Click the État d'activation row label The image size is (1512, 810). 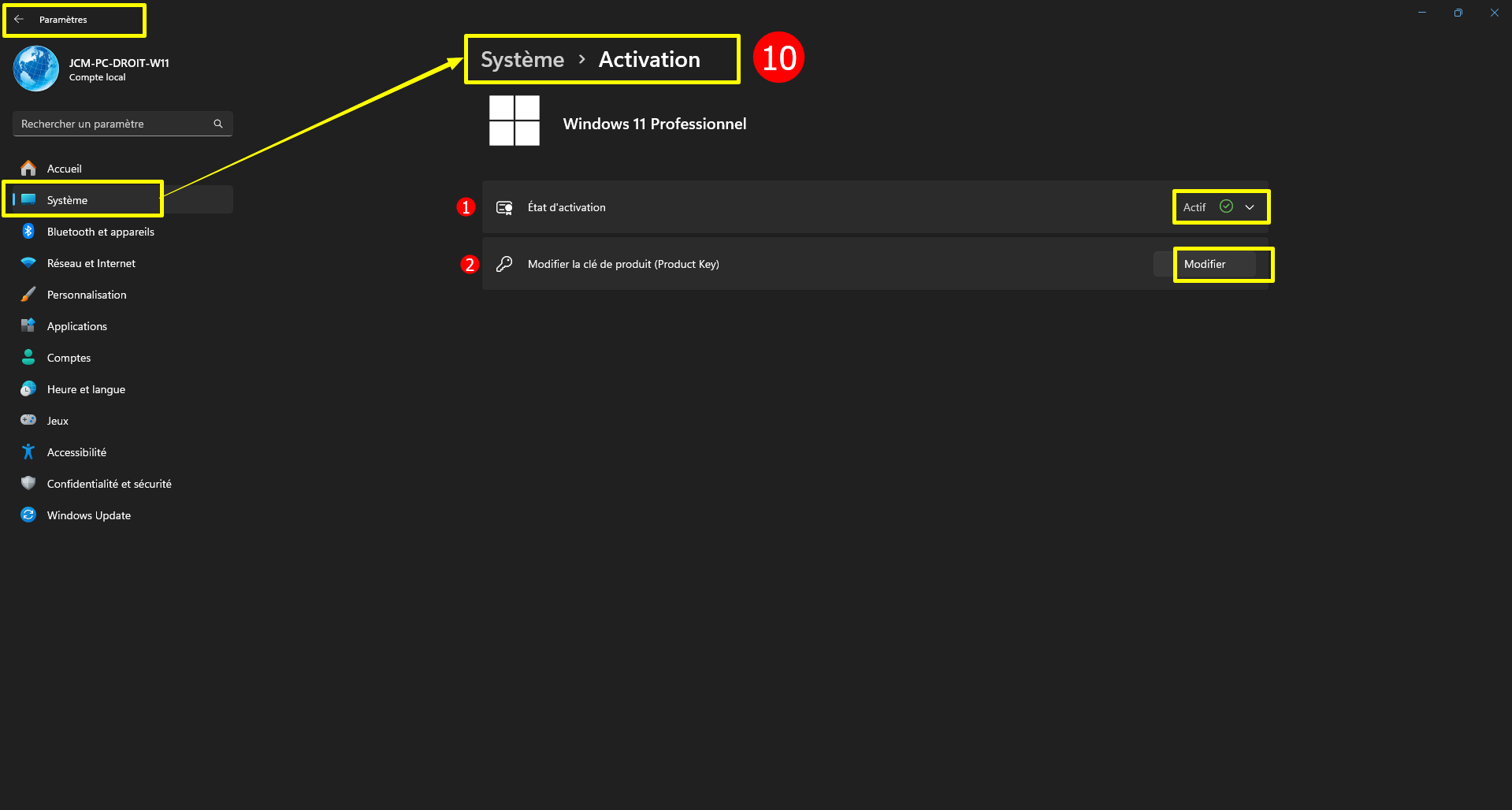coord(567,207)
